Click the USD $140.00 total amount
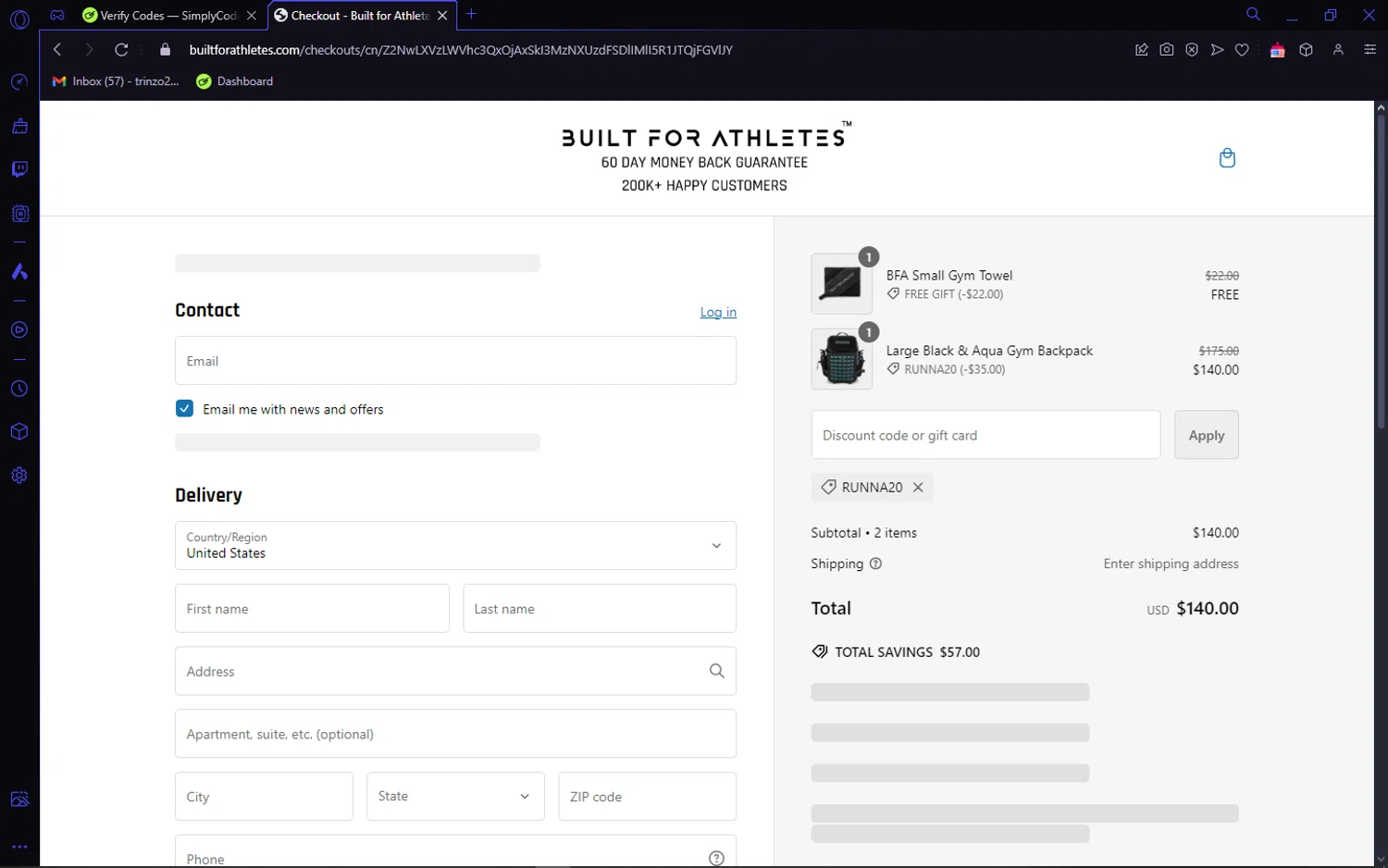The width and height of the screenshot is (1388, 868). click(1193, 608)
